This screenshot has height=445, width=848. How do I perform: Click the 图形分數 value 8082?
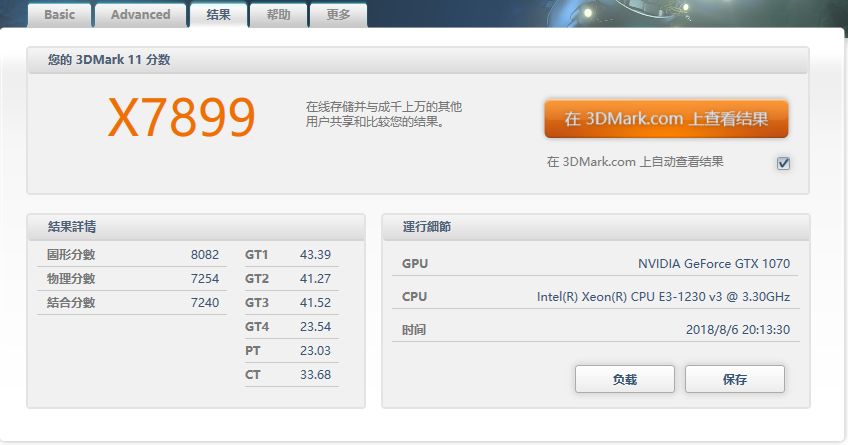205,255
